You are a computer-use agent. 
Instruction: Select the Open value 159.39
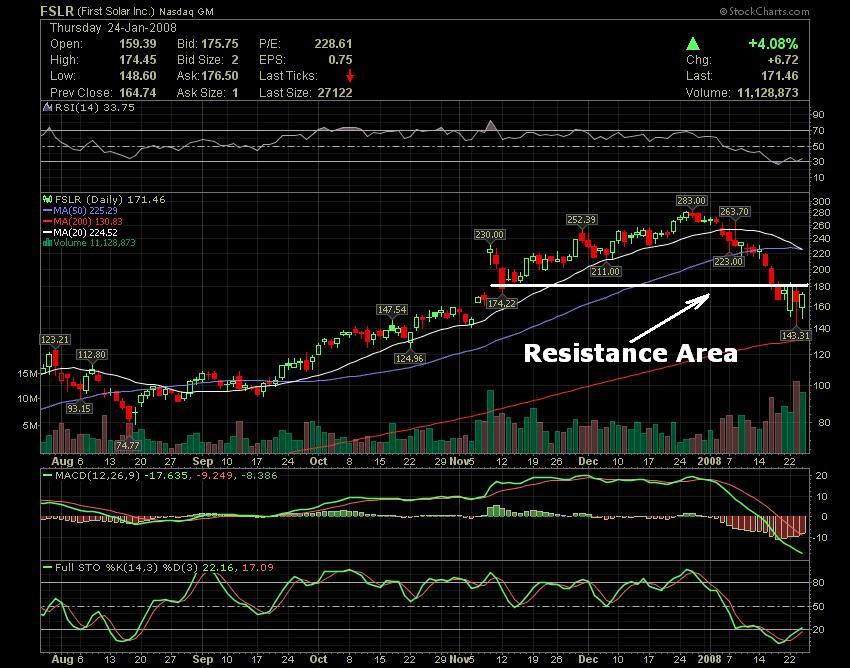point(138,44)
